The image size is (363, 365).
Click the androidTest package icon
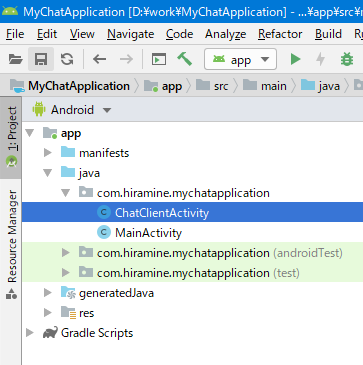[86, 252]
